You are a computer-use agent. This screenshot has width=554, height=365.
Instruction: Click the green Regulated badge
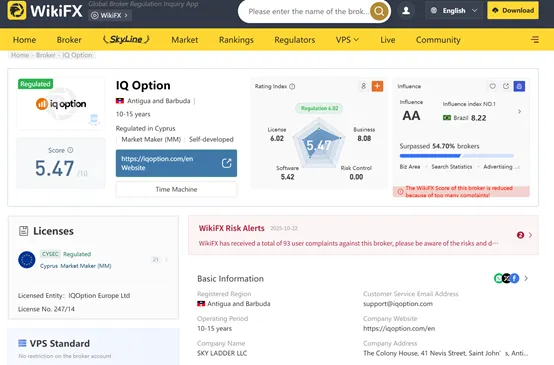tap(35, 84)
